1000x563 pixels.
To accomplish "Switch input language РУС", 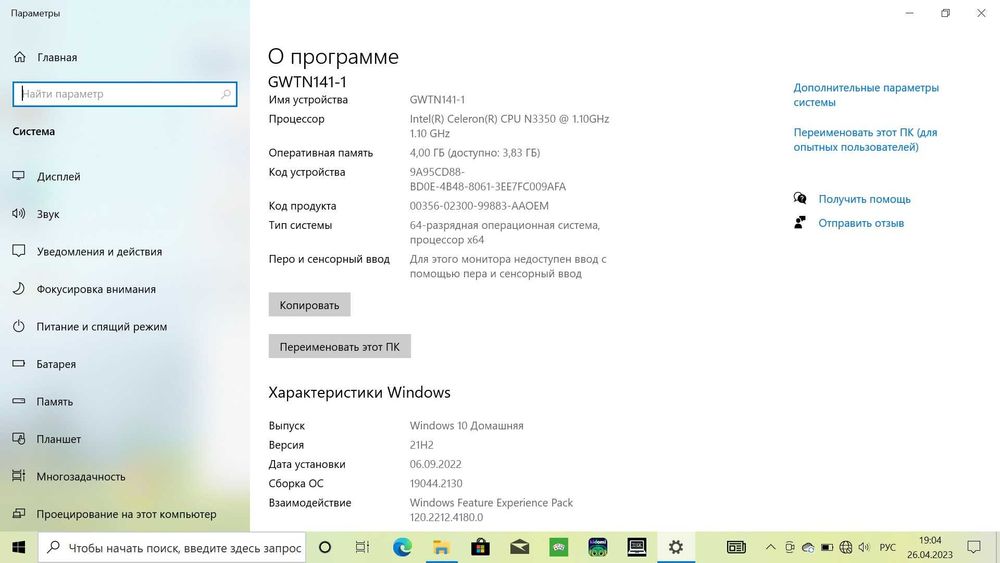I will (887, 547).
